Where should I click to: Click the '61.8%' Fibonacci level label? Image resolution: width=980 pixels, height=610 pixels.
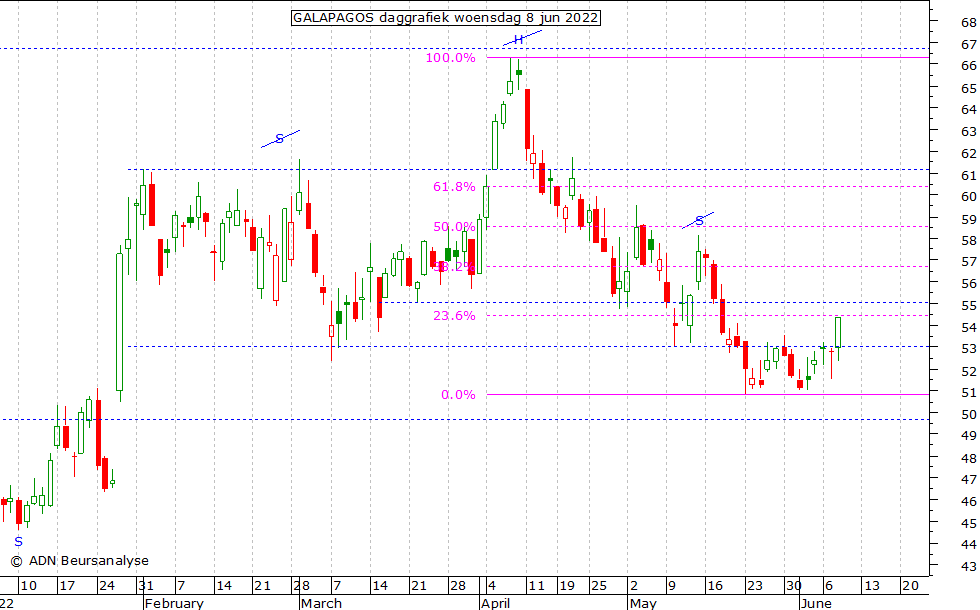pyautogui.click(x=454, y=187)
